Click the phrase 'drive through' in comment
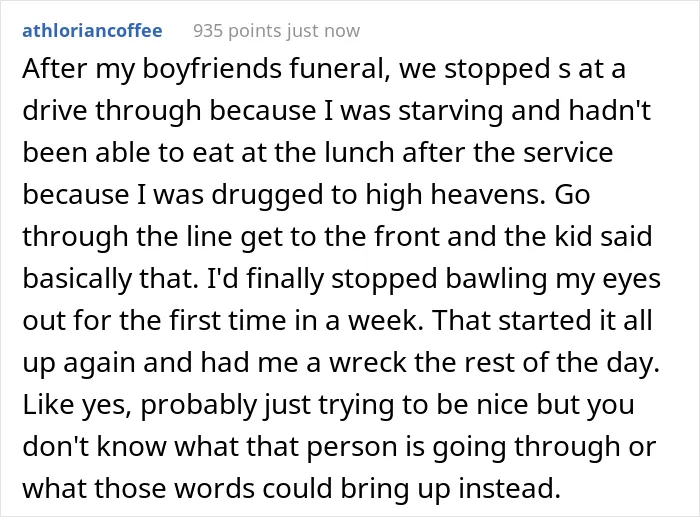The image size is (700, 517). tap(112, 111)
